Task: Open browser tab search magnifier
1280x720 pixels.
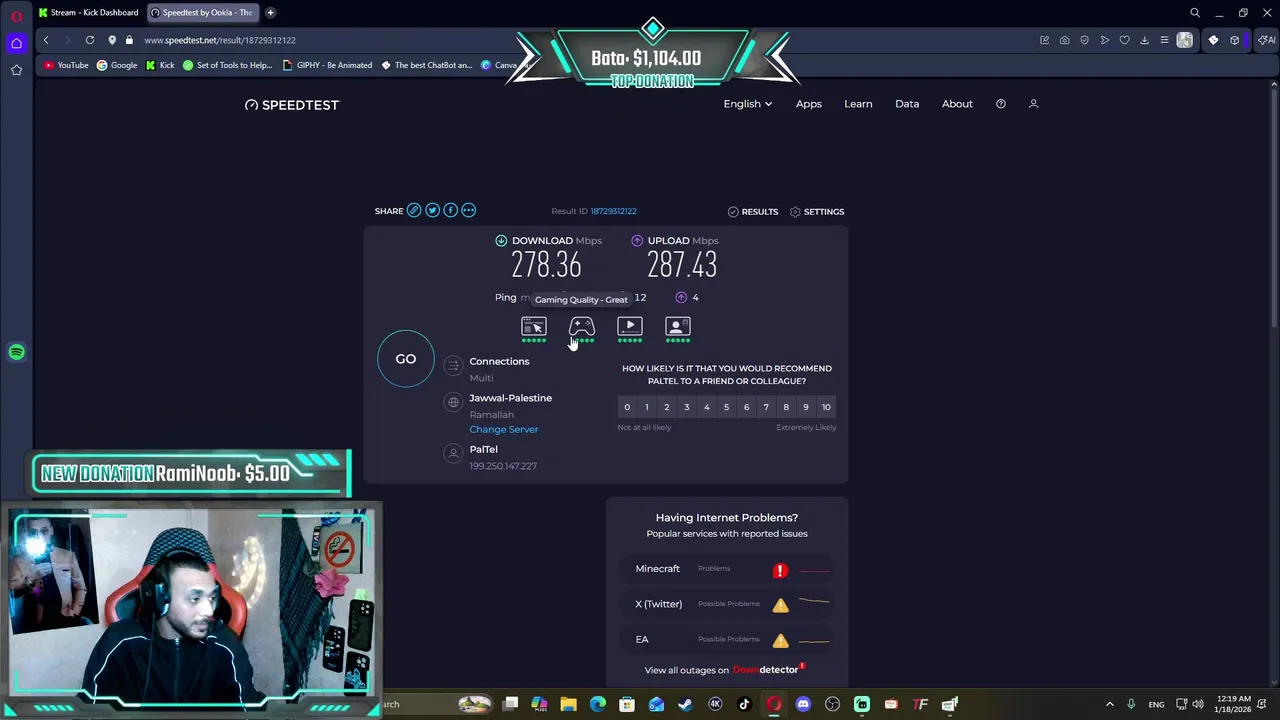Action: (x=1195, y=13)
